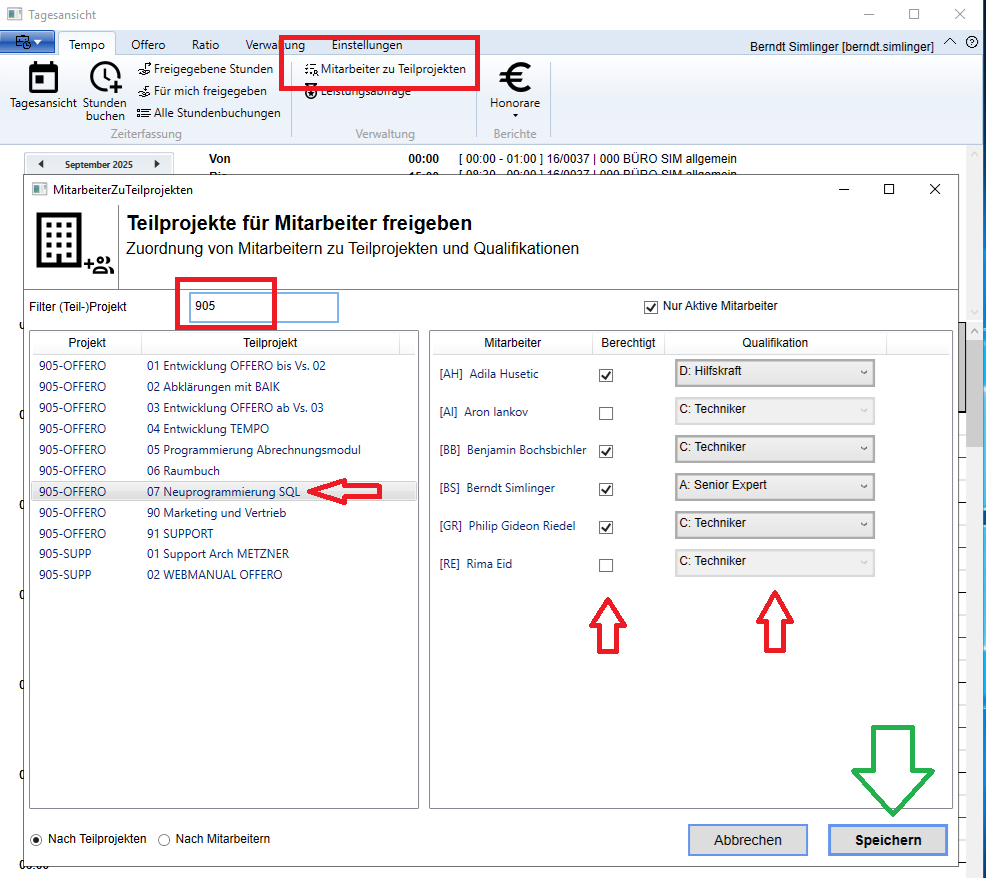Viewport: 986px width, 878px height.
Task: Click the Abbrechen button
Action: [x=747, y=840]
